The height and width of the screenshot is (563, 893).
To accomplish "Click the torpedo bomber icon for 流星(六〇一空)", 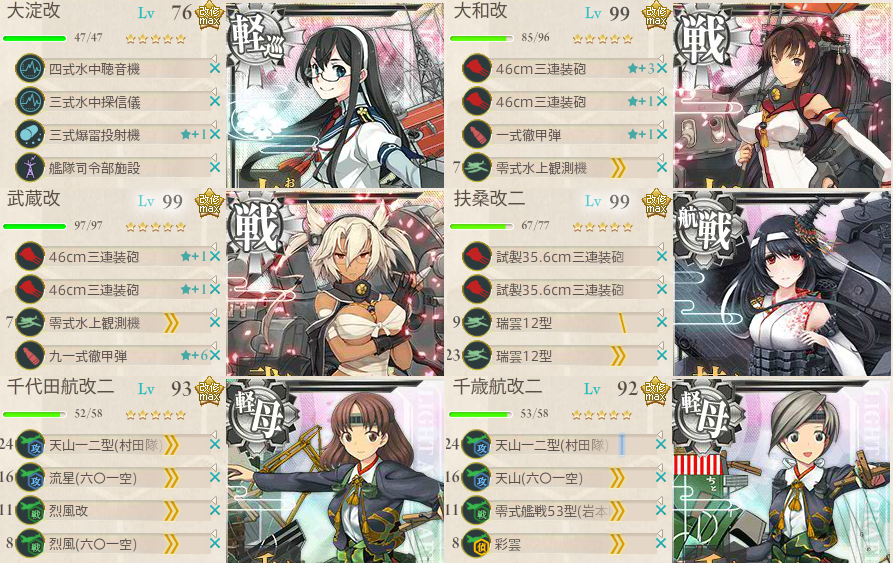I will pos(30,478).
